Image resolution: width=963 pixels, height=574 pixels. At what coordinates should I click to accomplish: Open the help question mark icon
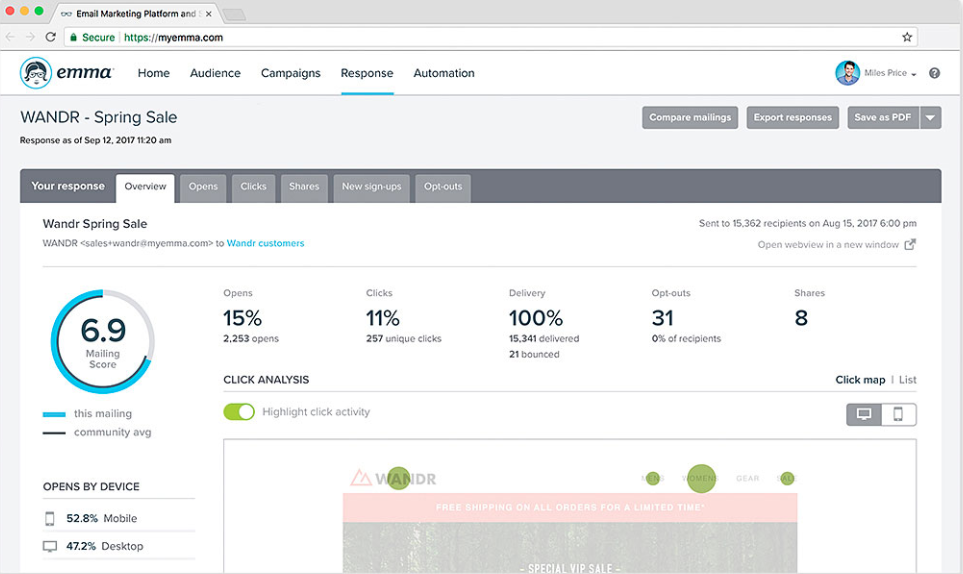click(x=934, y=73)
